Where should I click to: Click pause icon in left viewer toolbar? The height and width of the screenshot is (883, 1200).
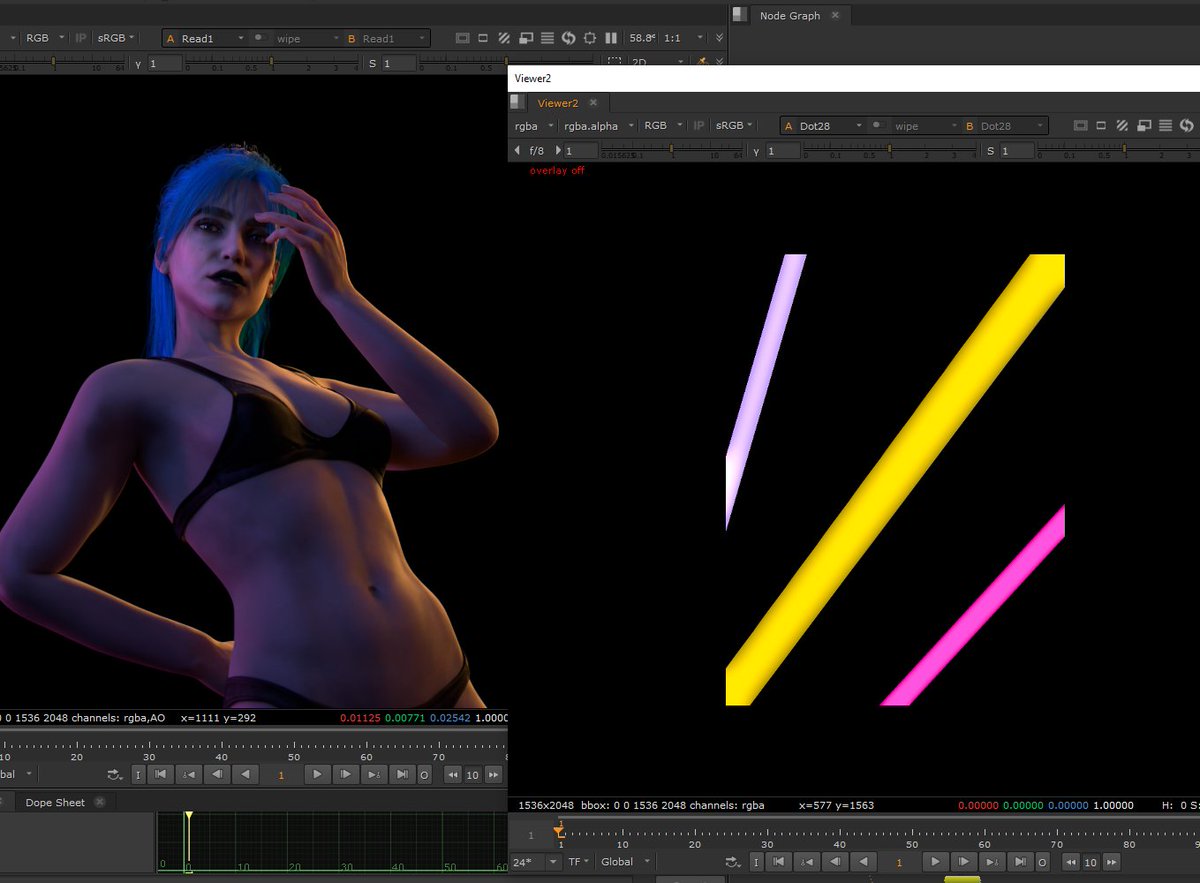pyautogui.click(x=611, y=38)
